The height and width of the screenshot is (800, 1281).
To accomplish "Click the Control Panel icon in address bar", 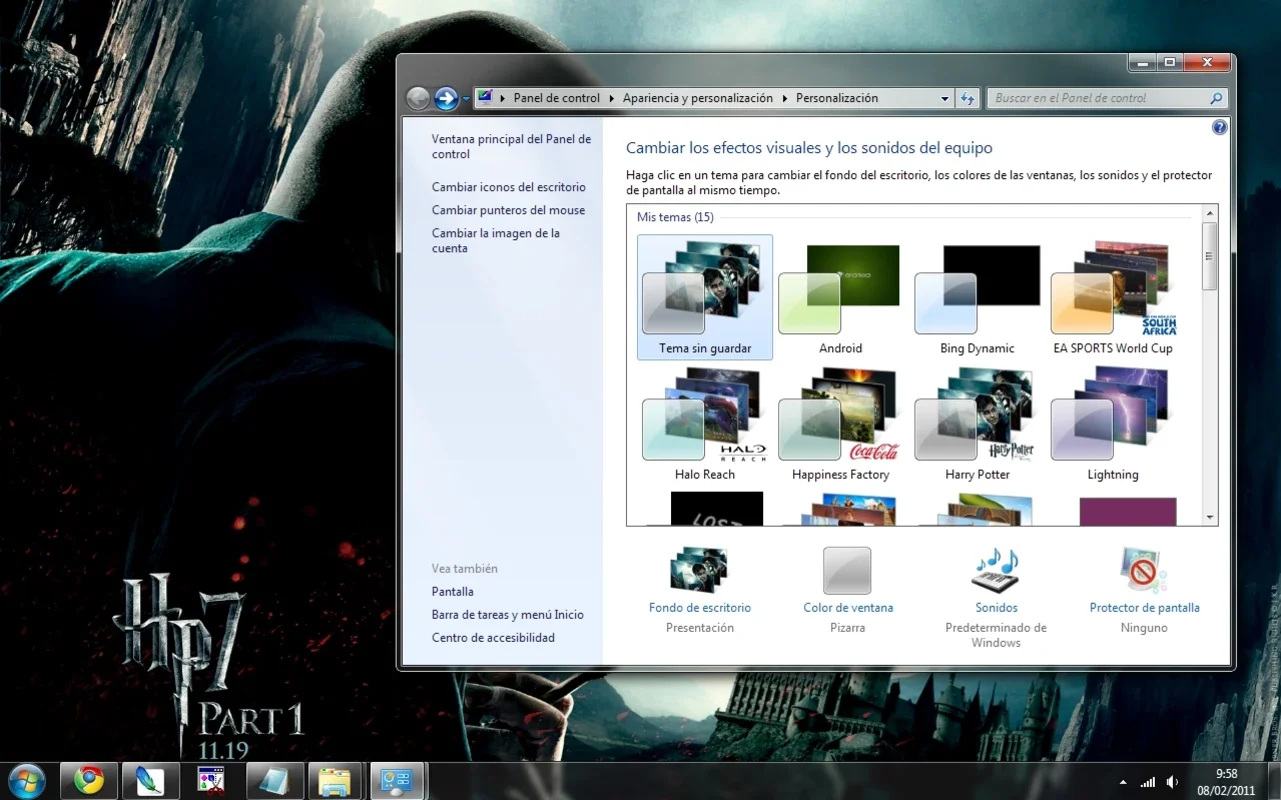I will [x=486, y=97].
